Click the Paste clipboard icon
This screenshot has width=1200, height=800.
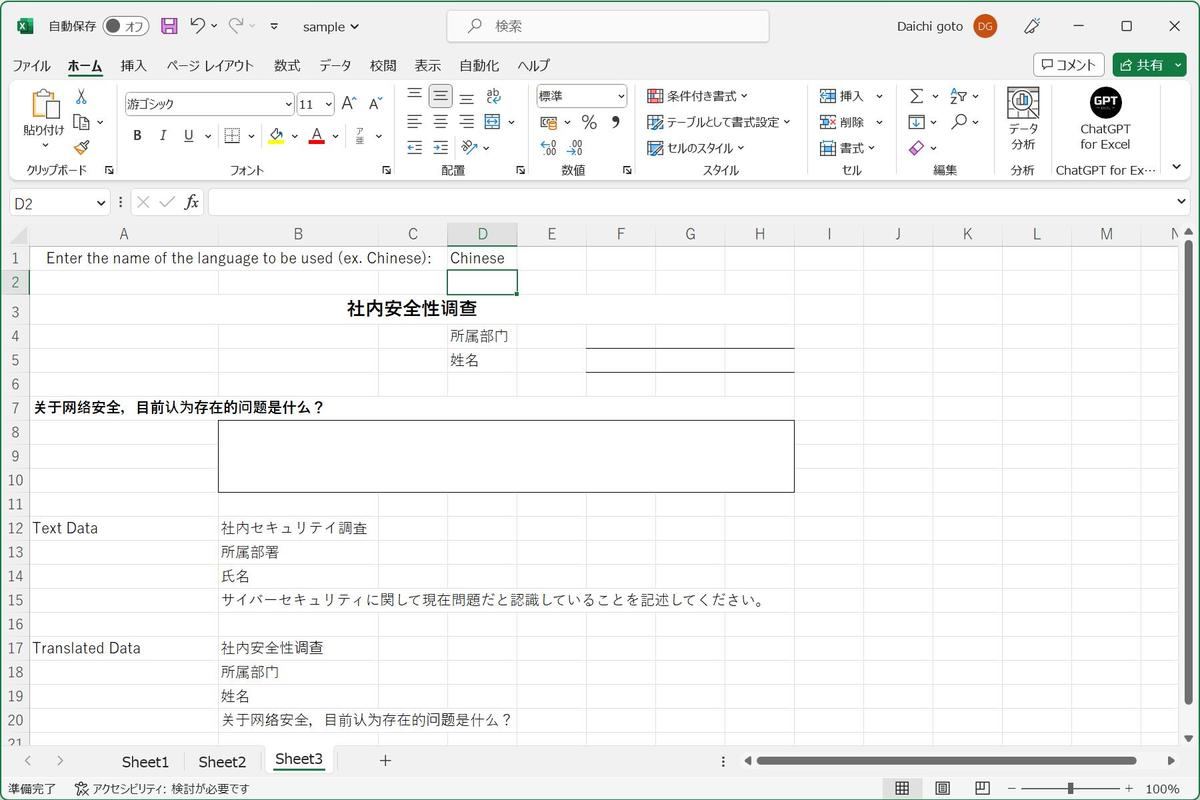(x=45, y=105)
